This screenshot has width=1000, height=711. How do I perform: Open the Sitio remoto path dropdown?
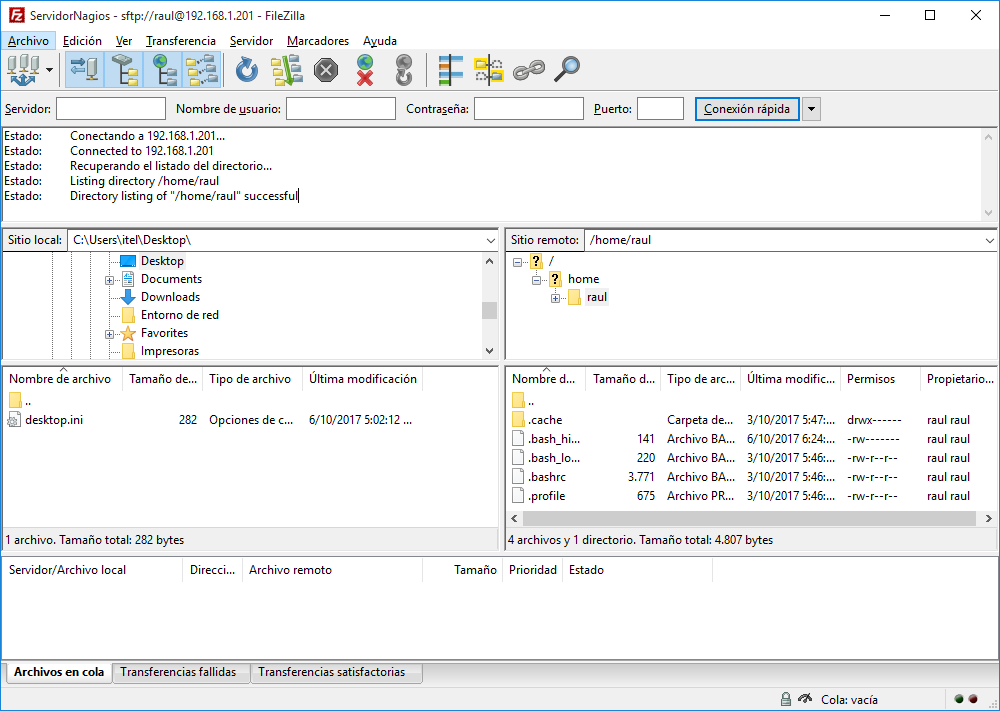[x=989, y=240]
